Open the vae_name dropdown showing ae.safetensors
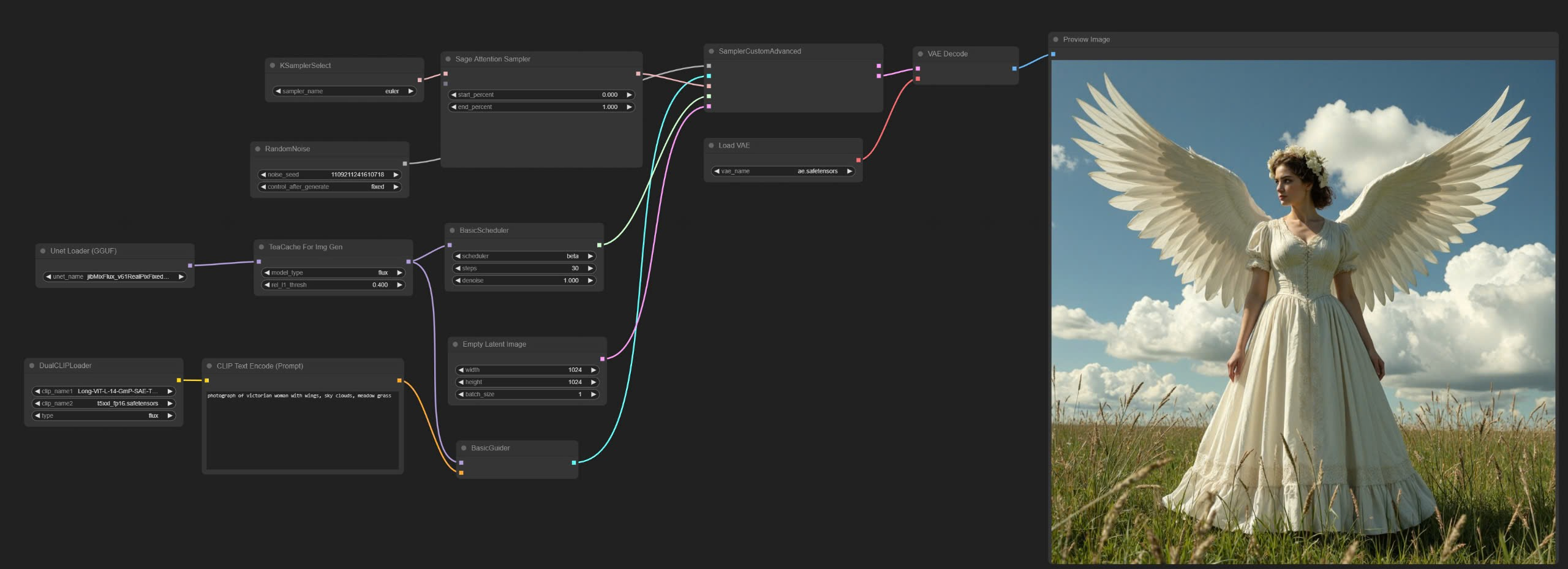Viewport: 1568px width, 569px height. (783, 171)
